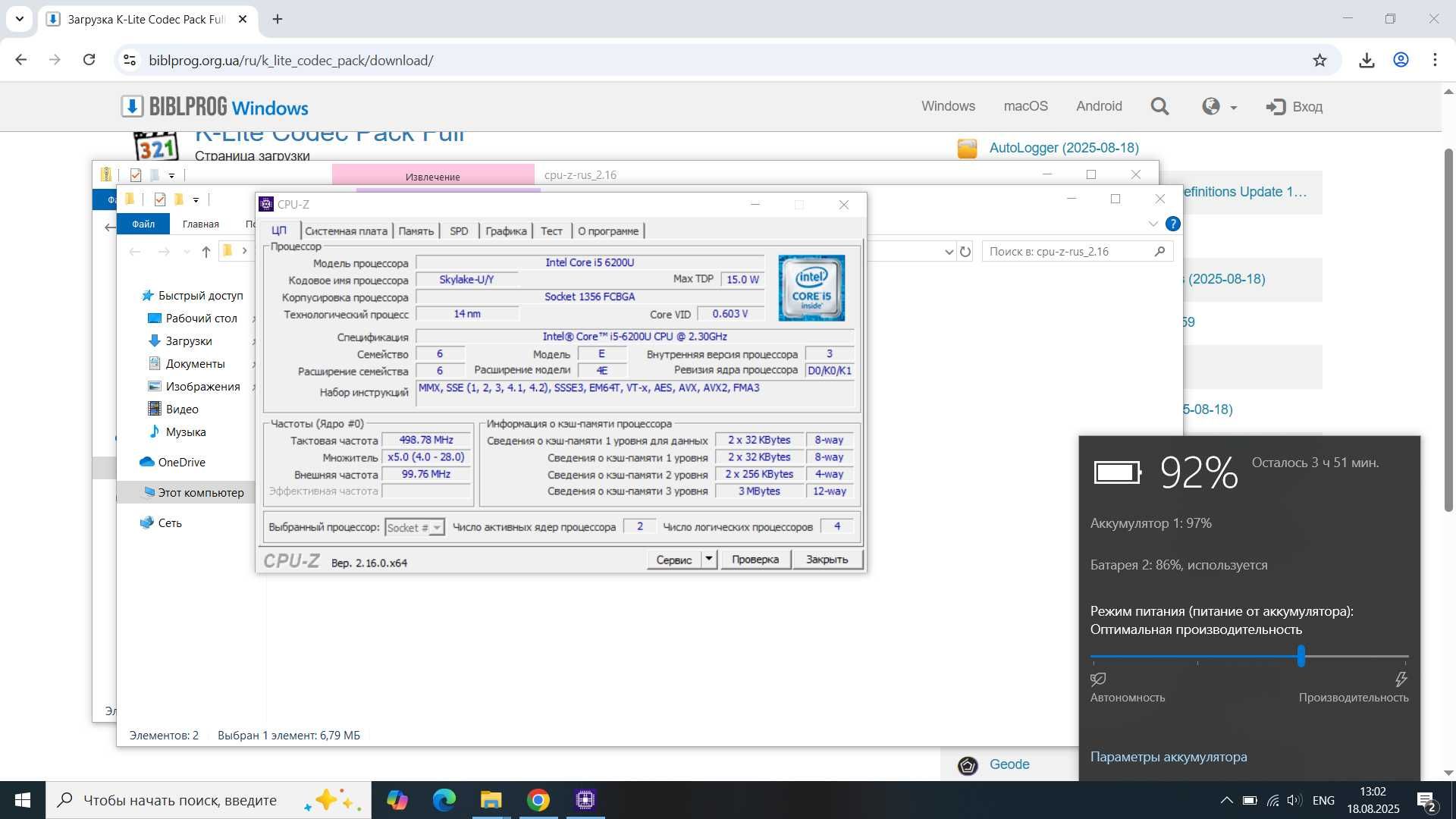Click the Intel Core i5 logo
Screen dimensions: 1456x819
pyautogui.click(x=811, y=288)
